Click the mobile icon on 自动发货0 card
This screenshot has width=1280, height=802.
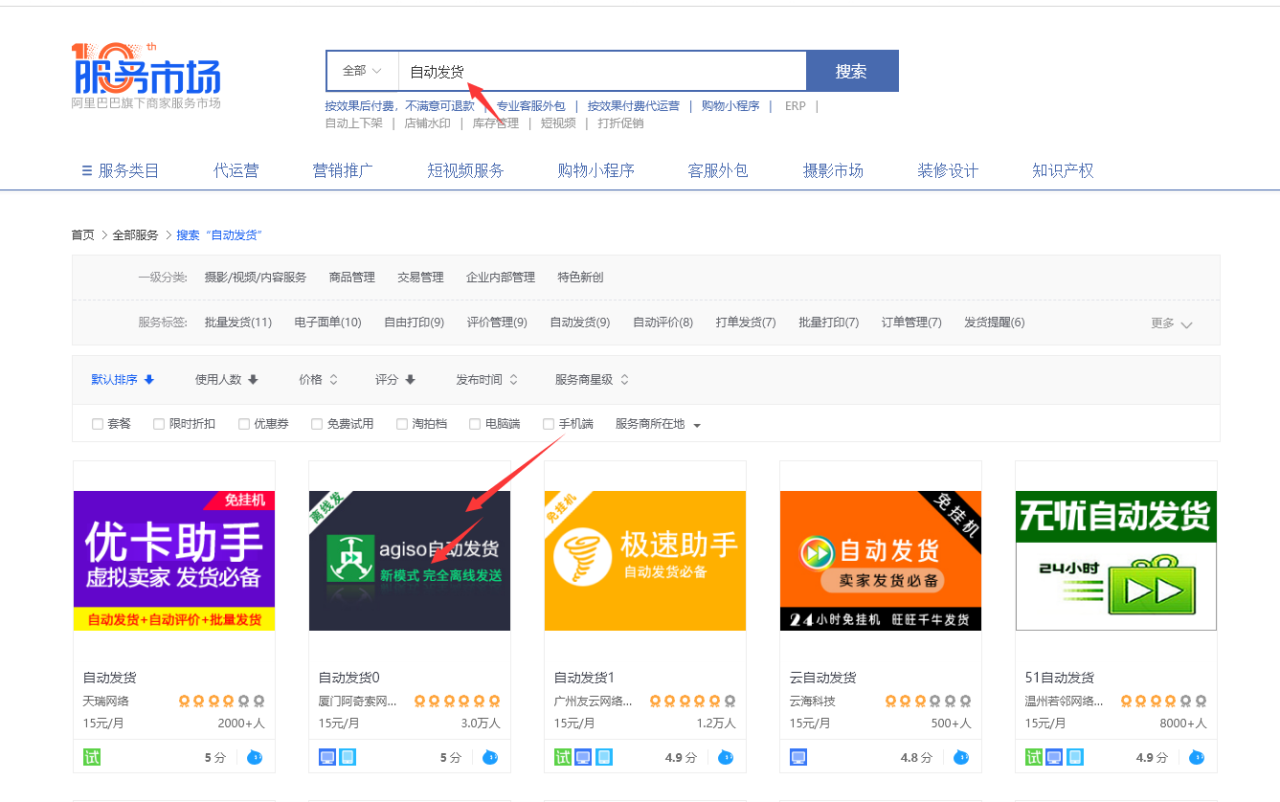tap(347, 757)
